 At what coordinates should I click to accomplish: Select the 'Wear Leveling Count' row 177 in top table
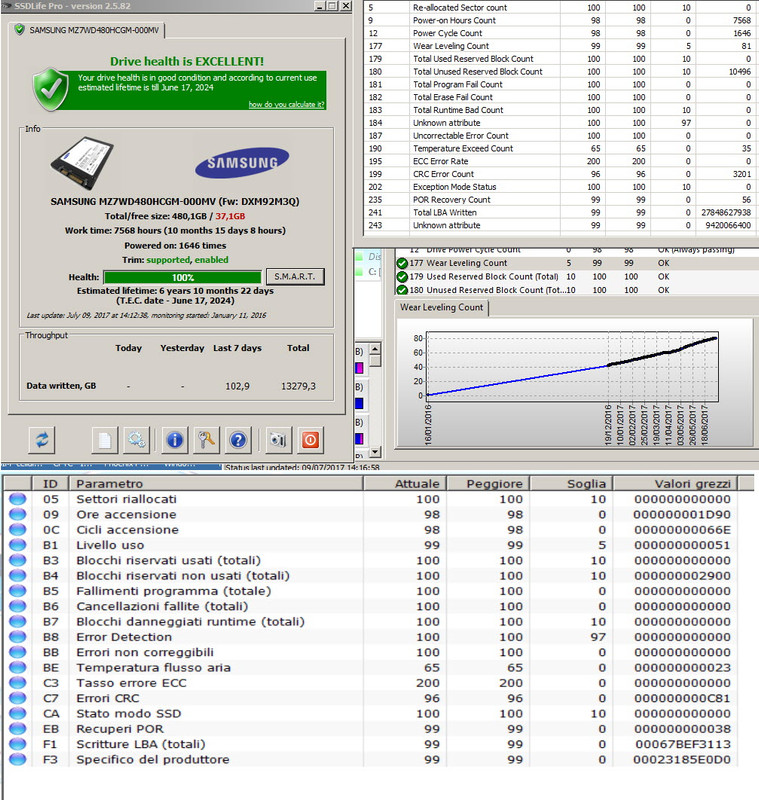tap(560, 46)
